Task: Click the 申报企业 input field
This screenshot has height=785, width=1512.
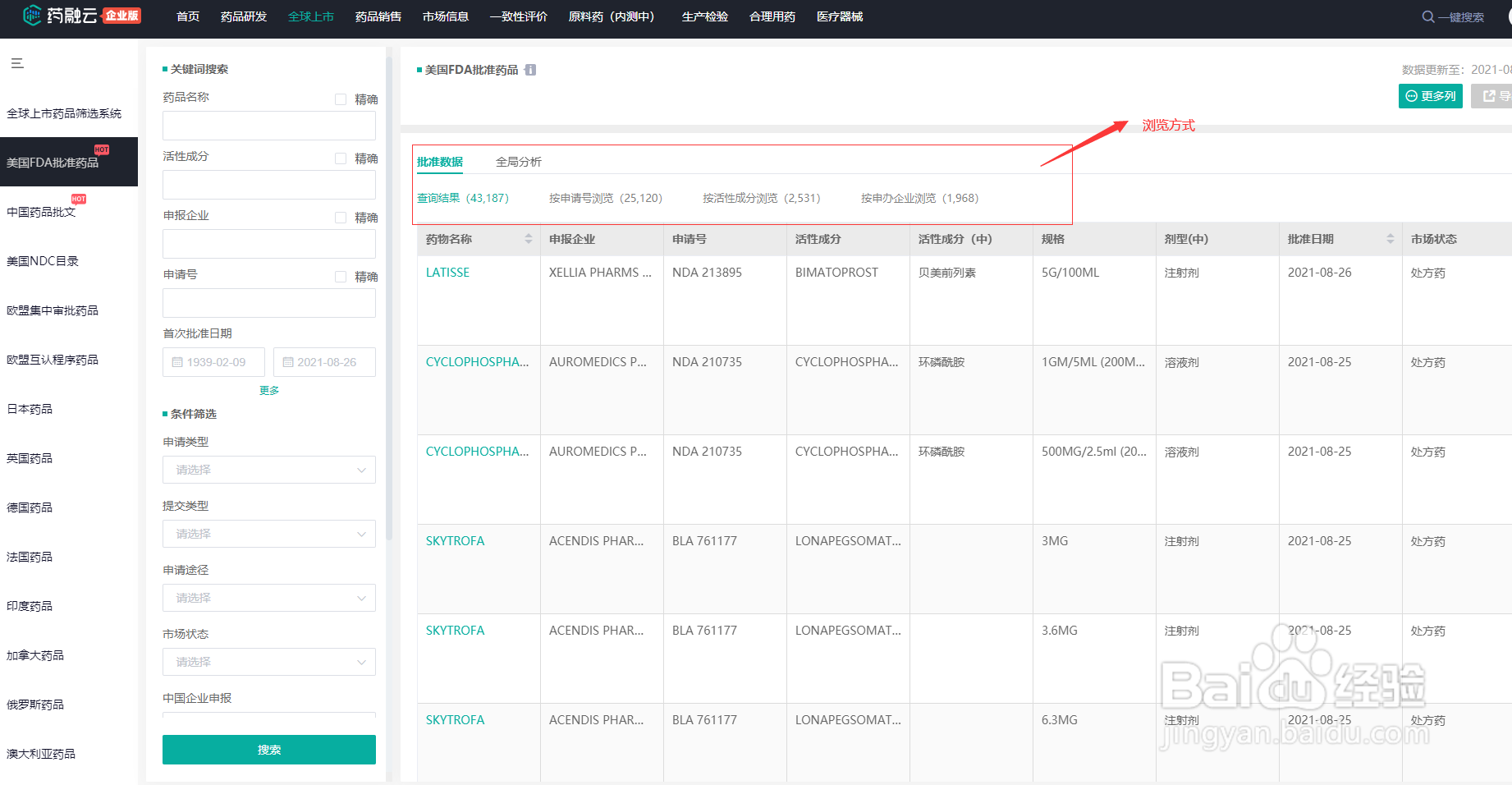Action: pyautogui.click(x=269, y=244)
